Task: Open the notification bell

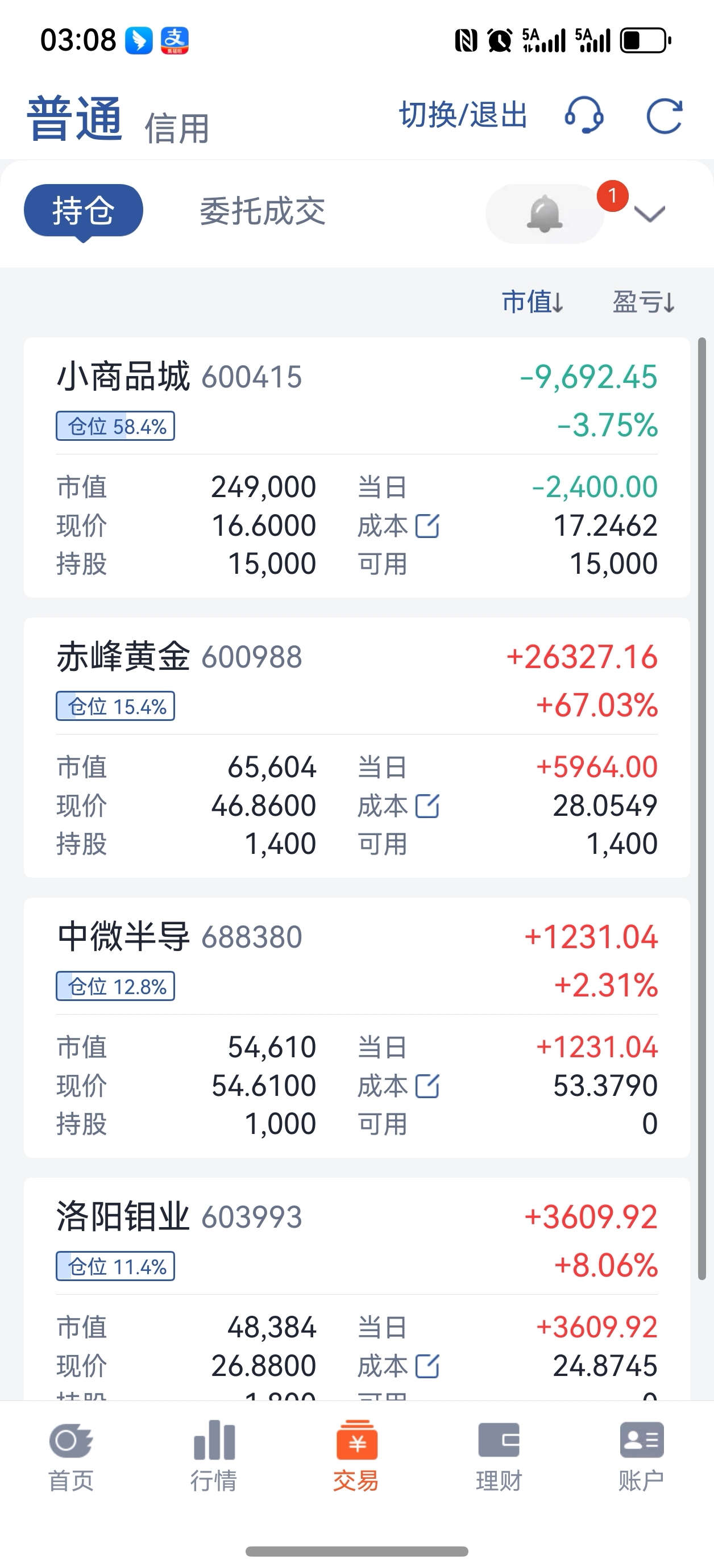Action: pyautogui.click(x=544, y=214)
